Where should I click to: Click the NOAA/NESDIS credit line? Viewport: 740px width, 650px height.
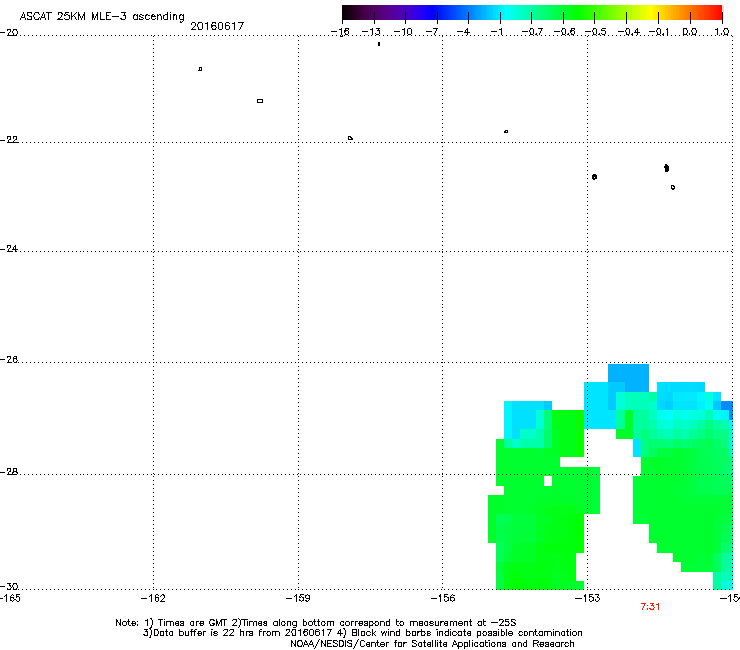(x=432, y=644)
